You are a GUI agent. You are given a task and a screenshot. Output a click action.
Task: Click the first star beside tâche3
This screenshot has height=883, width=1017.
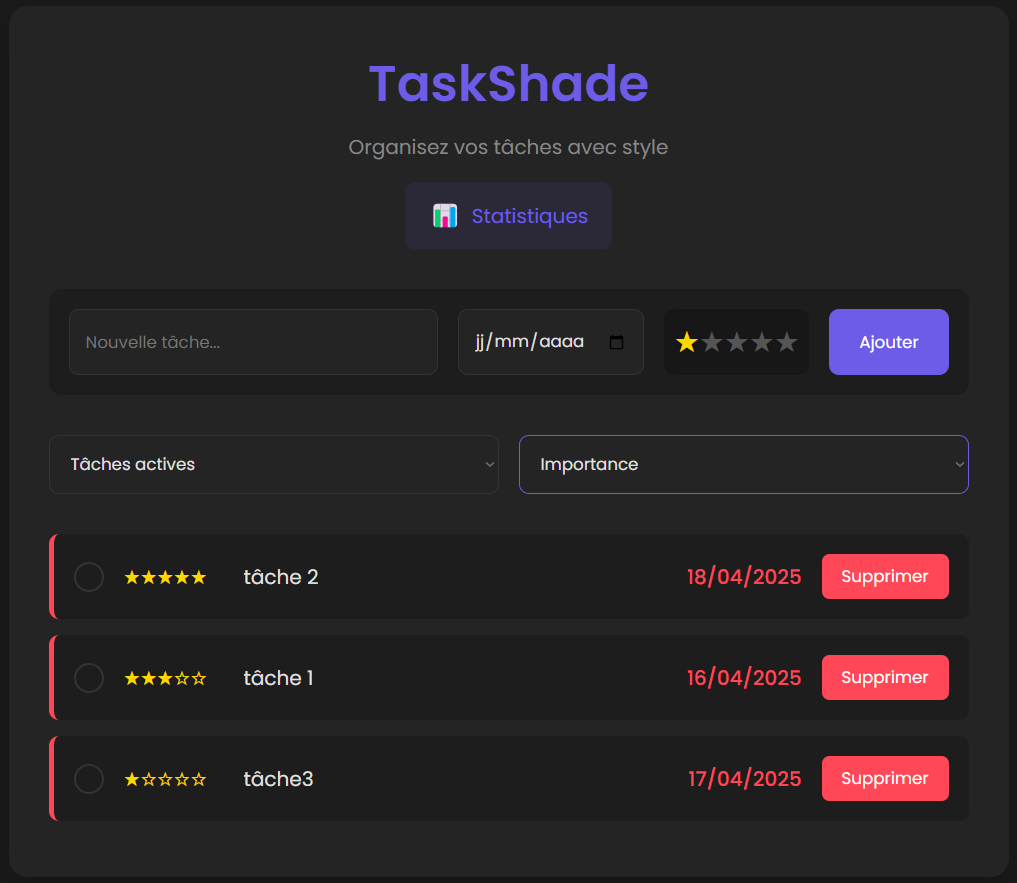(x=130, y=778)
